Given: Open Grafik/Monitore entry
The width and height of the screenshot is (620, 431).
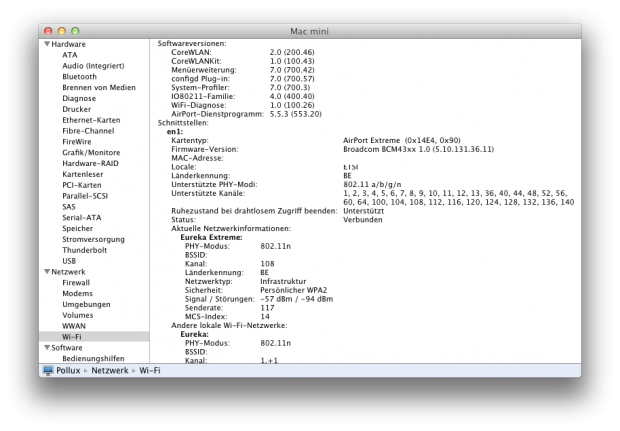Looking at the screenshot, I should click(x=91, y=153).
